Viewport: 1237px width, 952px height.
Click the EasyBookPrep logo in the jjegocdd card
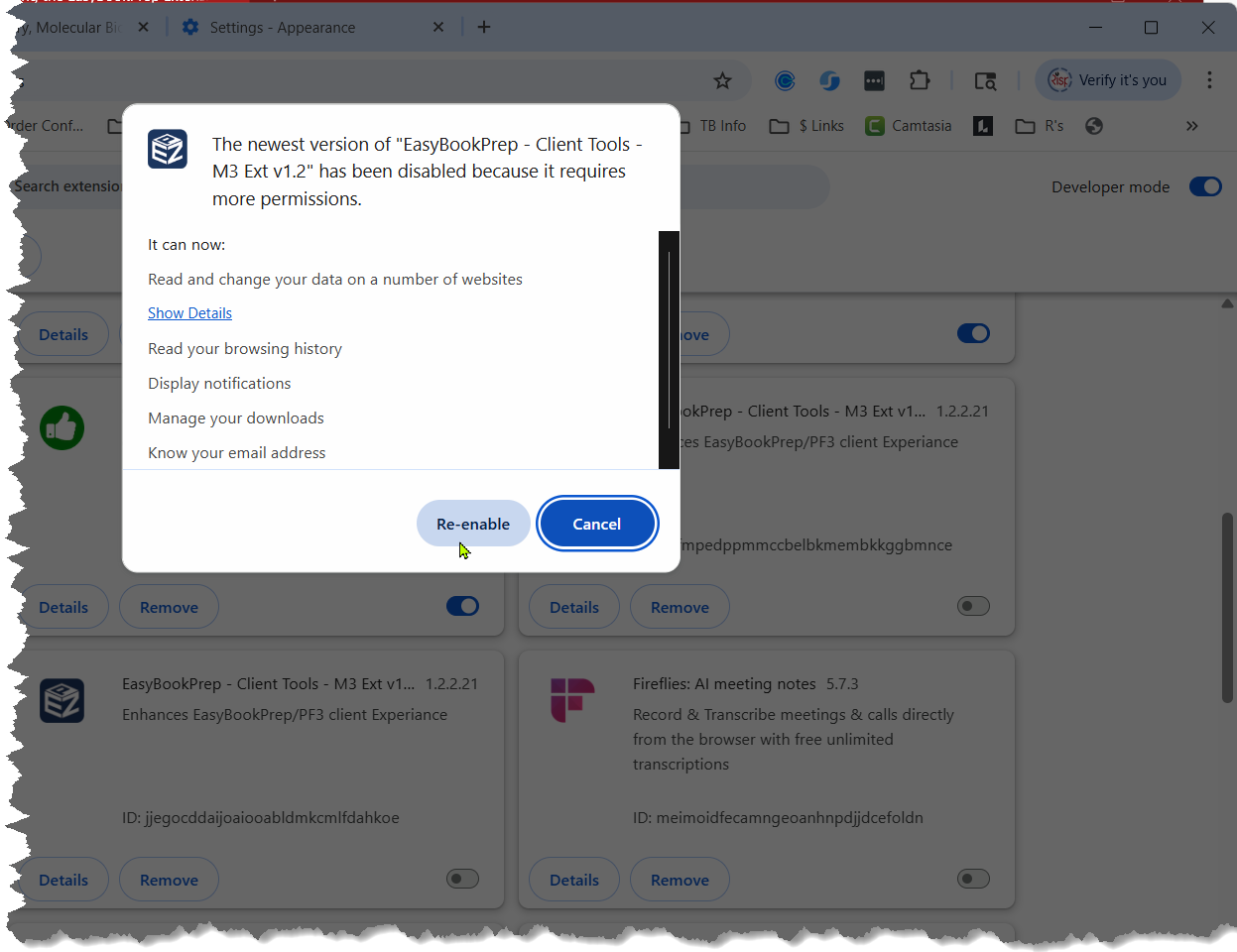click(62, 700)
